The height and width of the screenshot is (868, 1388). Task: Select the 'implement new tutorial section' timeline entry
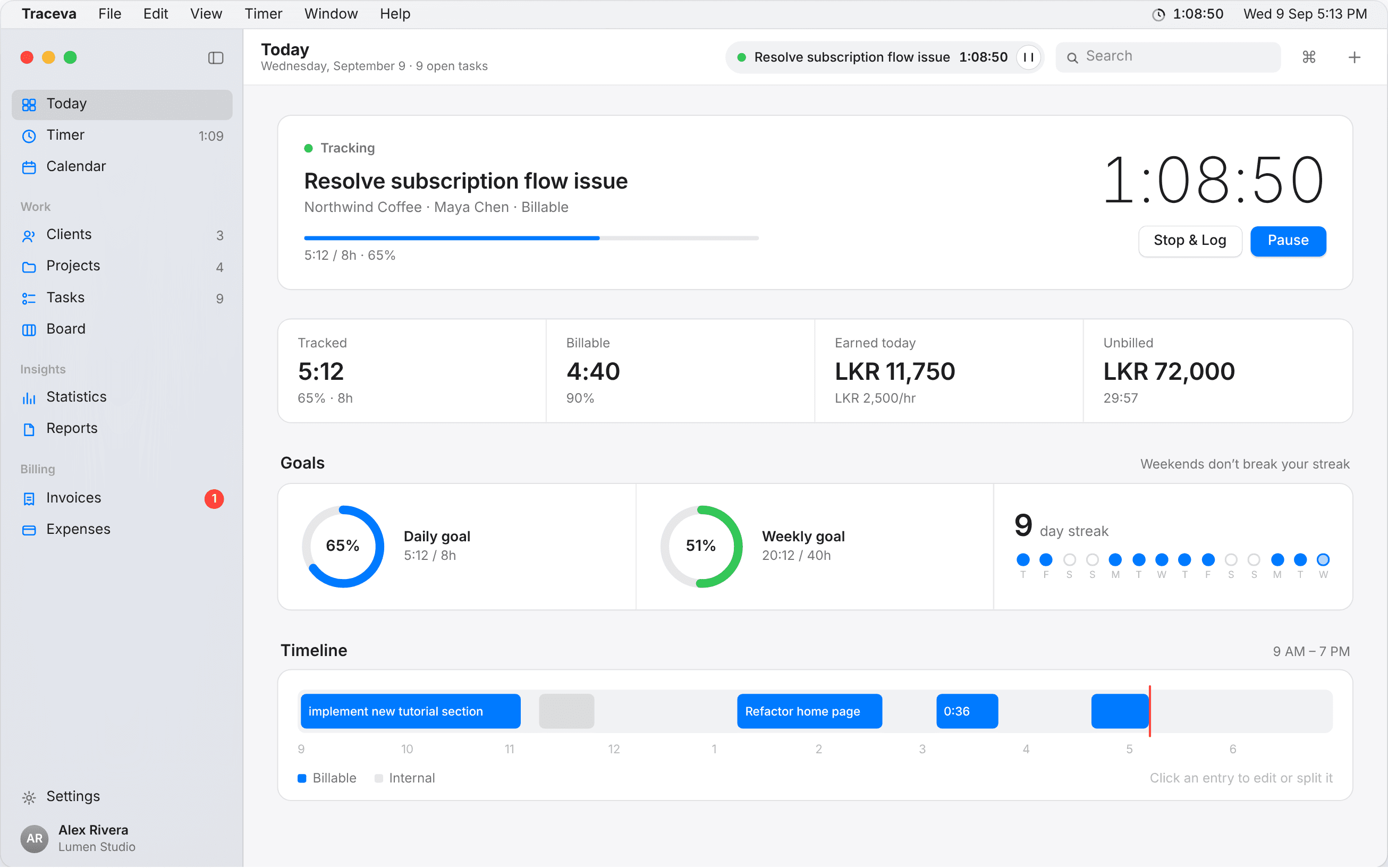411,711
